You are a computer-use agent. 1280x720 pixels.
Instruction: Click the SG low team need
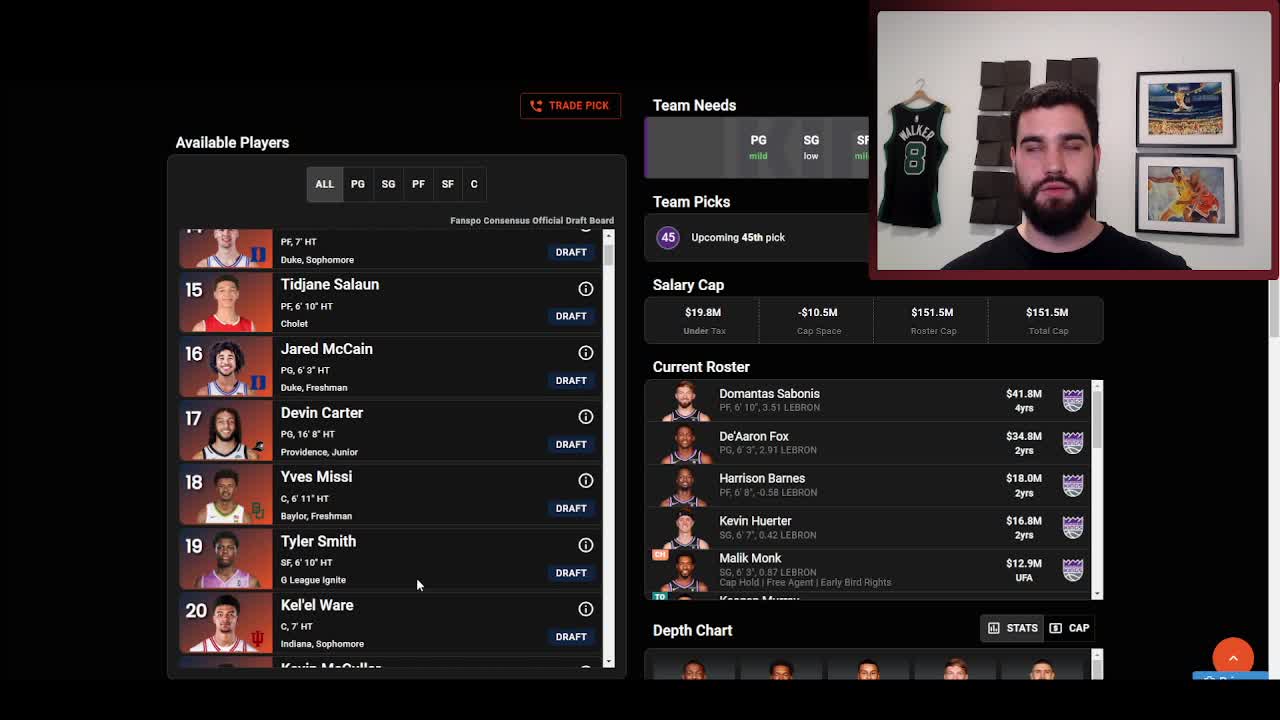pyautogui.click(x=811, y=147)
